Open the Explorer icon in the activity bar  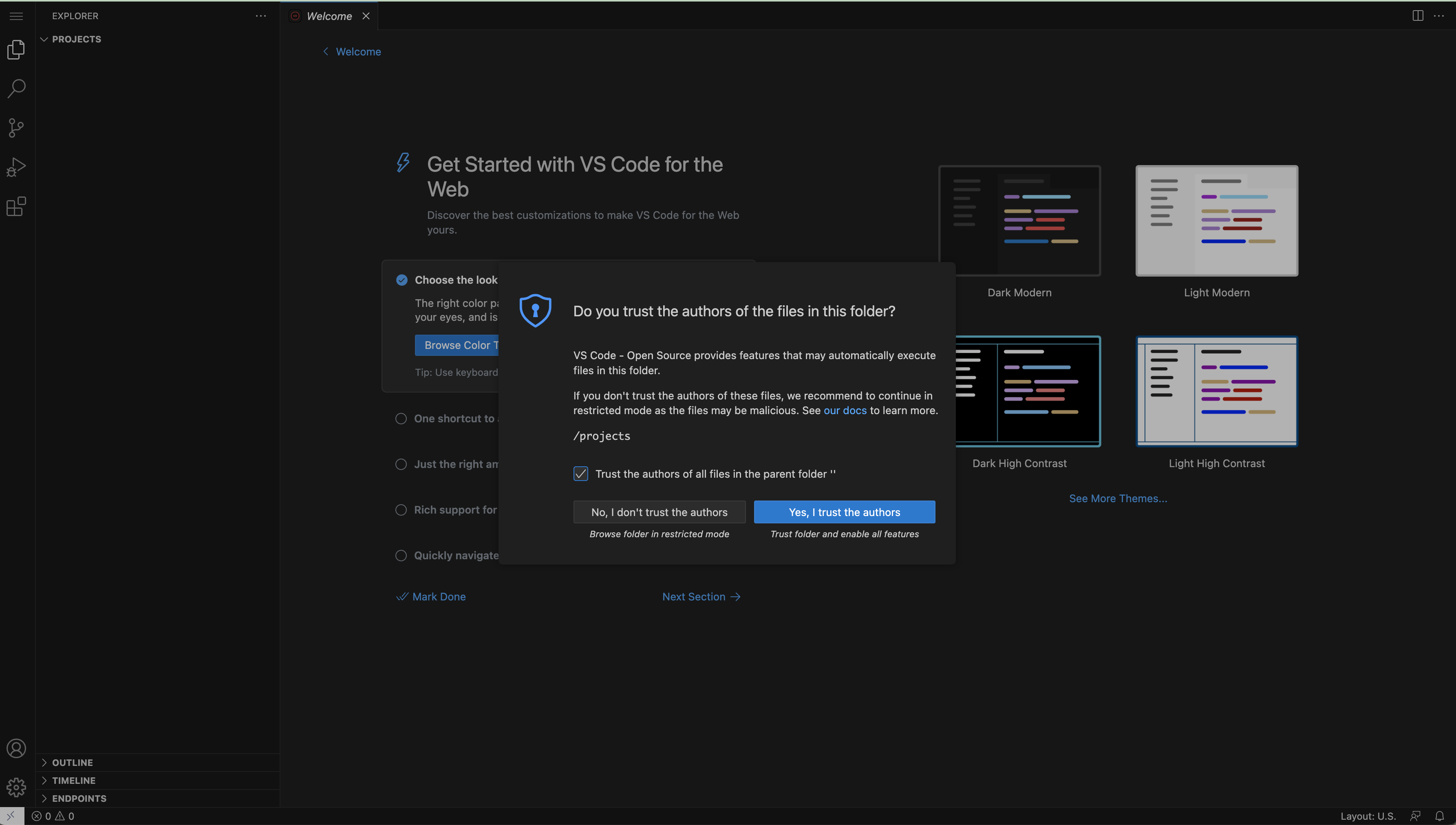(x=16, y=50)
